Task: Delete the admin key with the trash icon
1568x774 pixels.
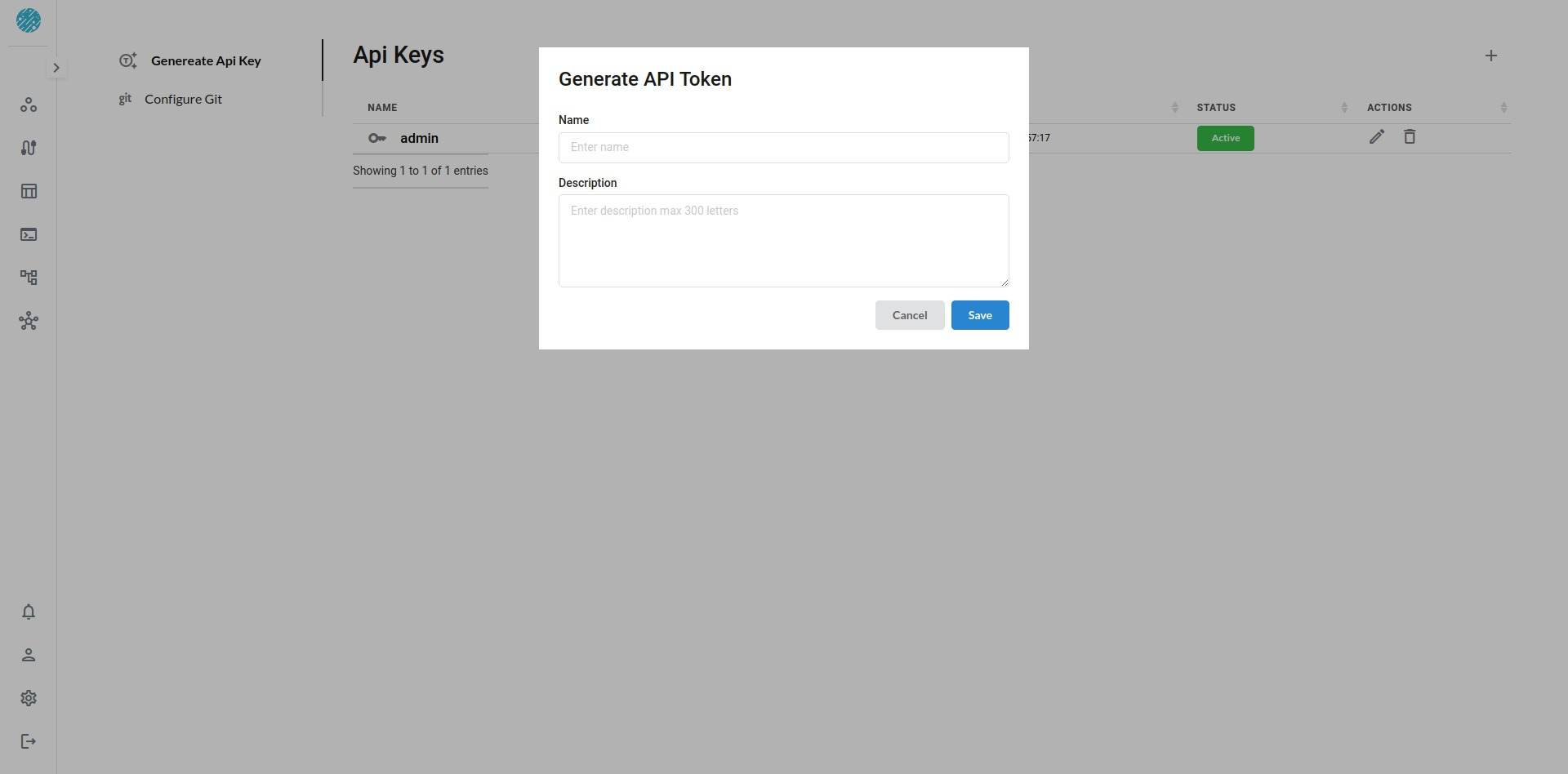Action: (1410, 136)
